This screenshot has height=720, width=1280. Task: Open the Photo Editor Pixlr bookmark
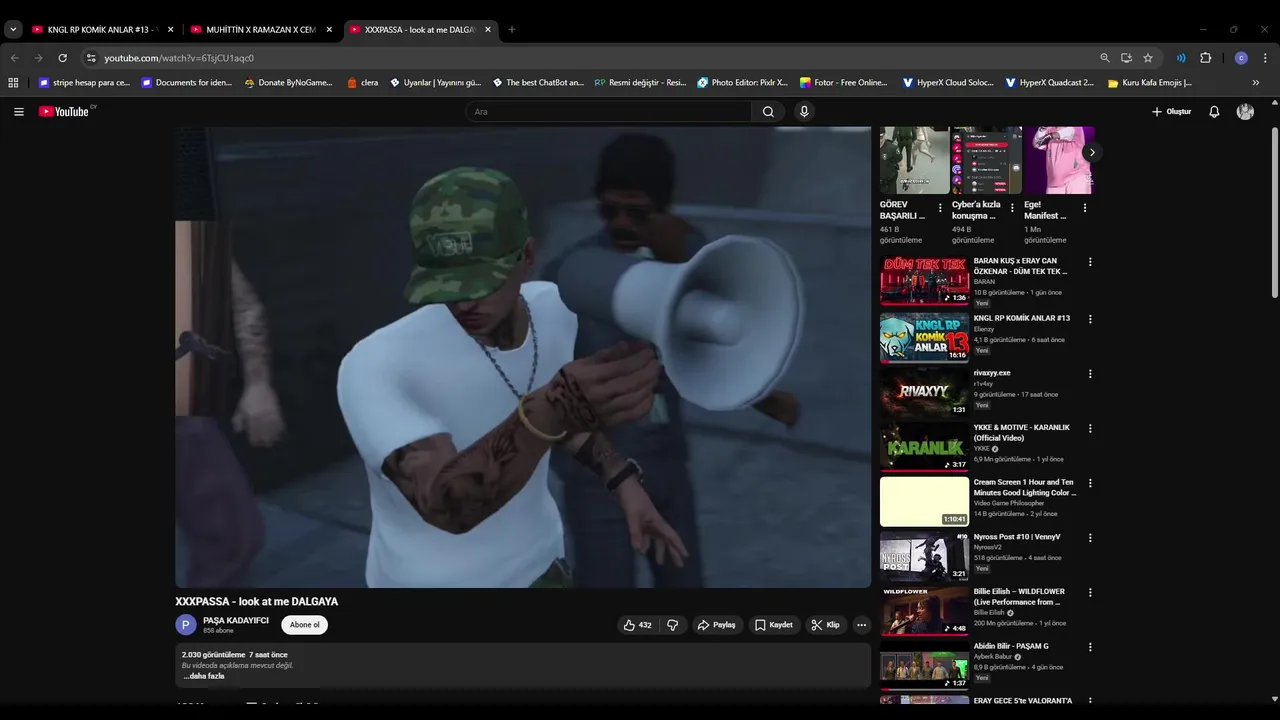click(743, 83)
